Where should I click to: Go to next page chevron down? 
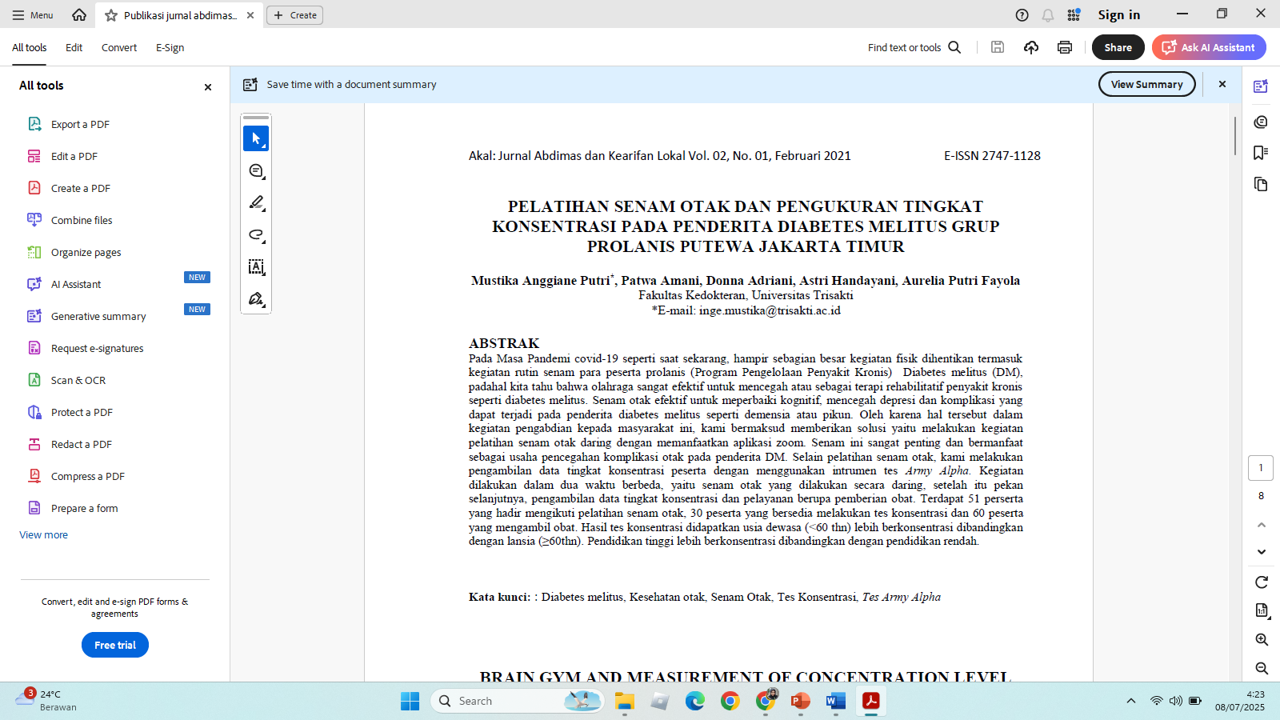point(1261,552)
